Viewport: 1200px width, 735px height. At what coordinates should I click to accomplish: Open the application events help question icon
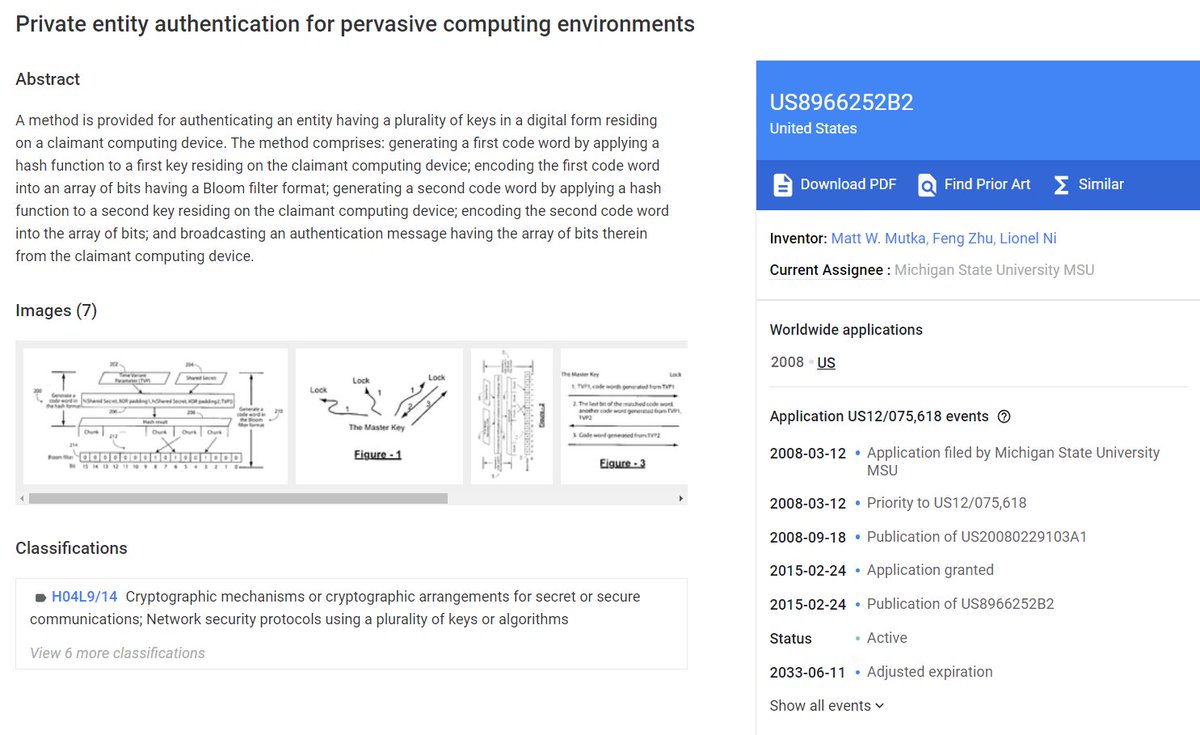(1004, 417)
